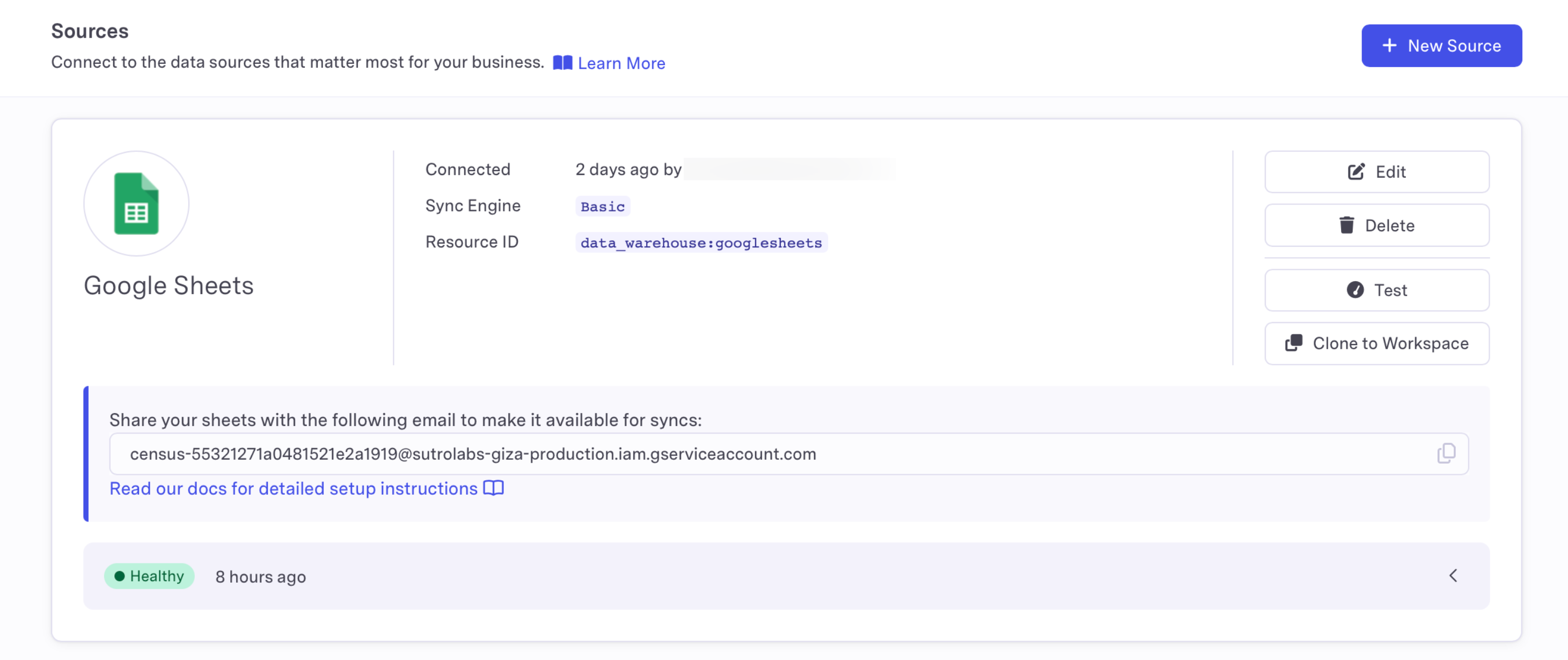Expand the health status chevron

point(1453,575)
